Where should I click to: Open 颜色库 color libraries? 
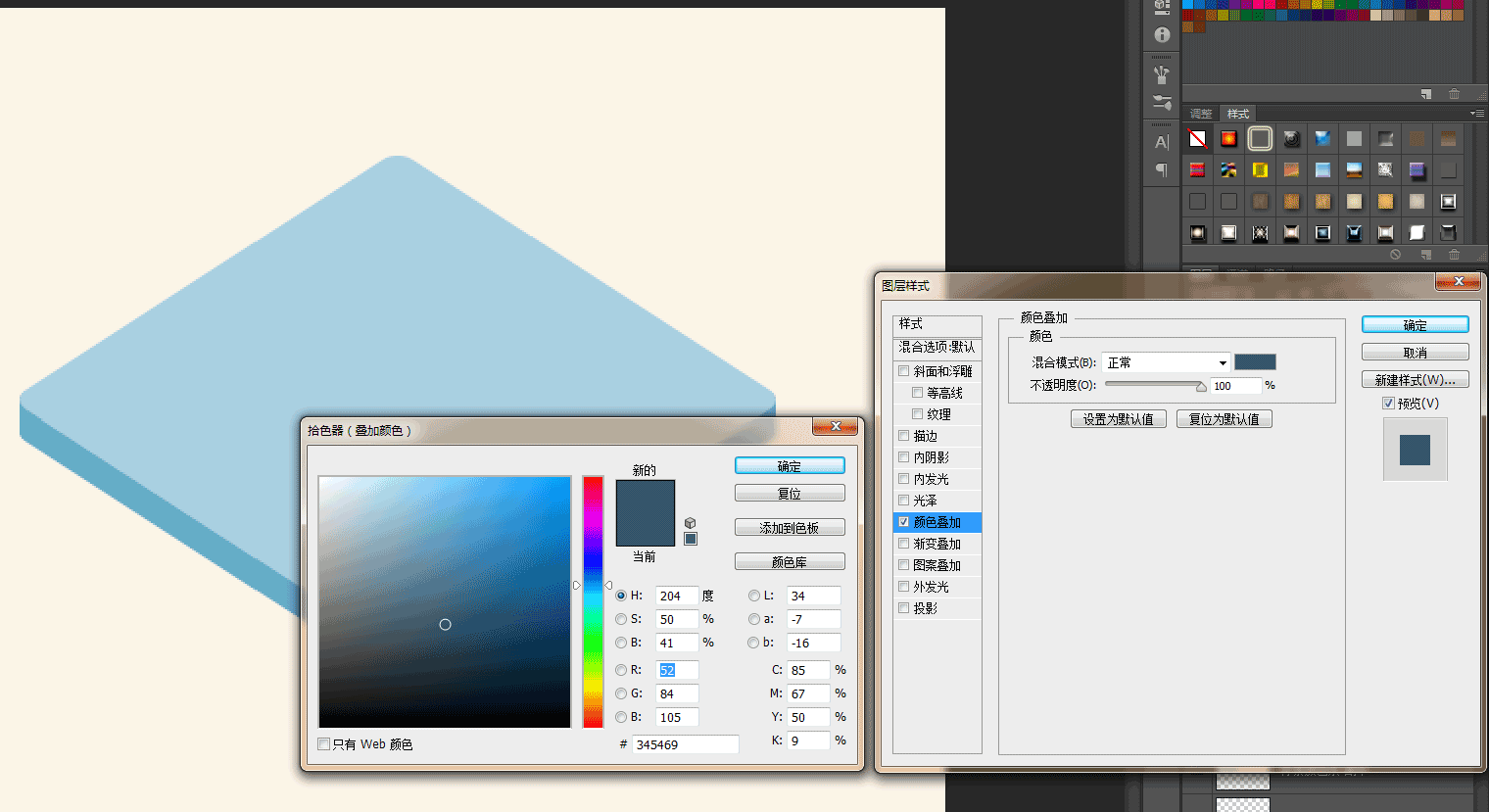(790, 562)
